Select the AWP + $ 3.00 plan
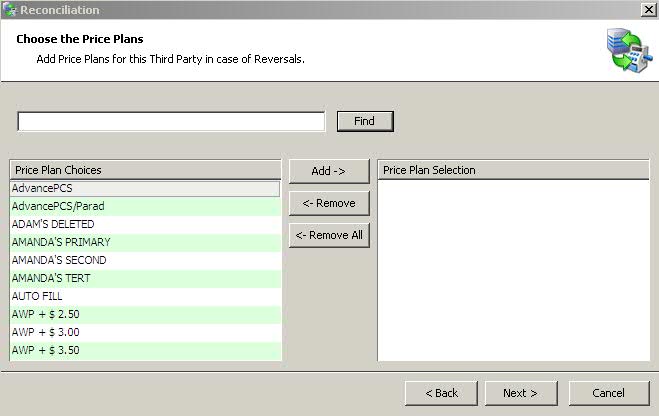 (145, 332)
